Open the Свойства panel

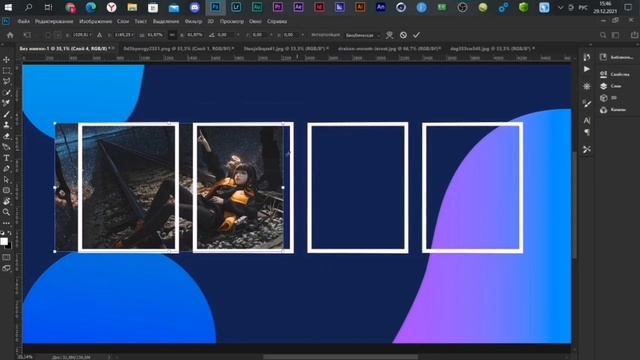[615, 74]
